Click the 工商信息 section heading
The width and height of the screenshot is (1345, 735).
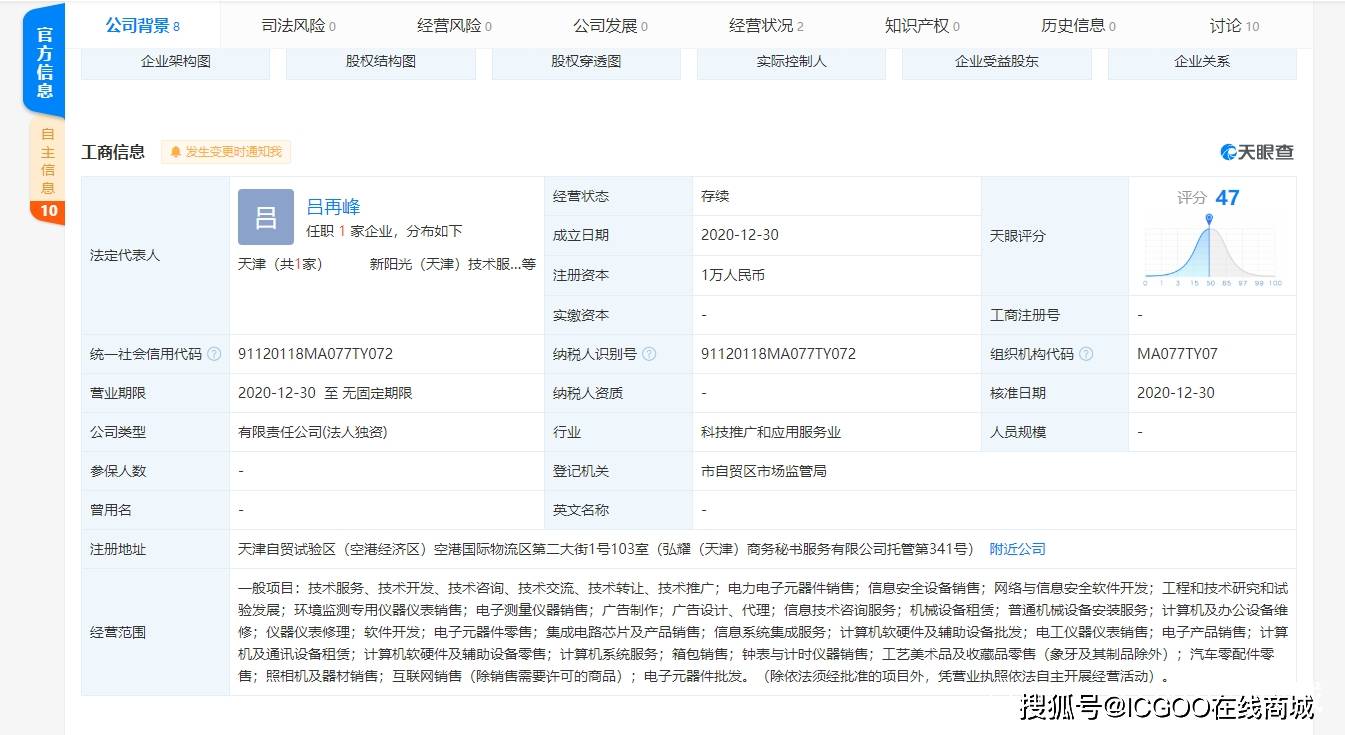click(x=113, y=152)
